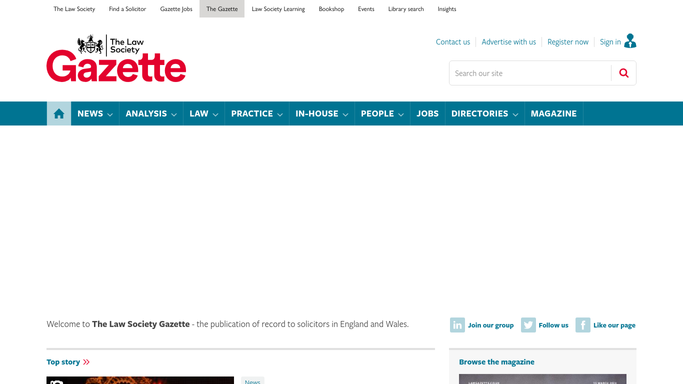Click the red search magnifier icon

(624, 73)
